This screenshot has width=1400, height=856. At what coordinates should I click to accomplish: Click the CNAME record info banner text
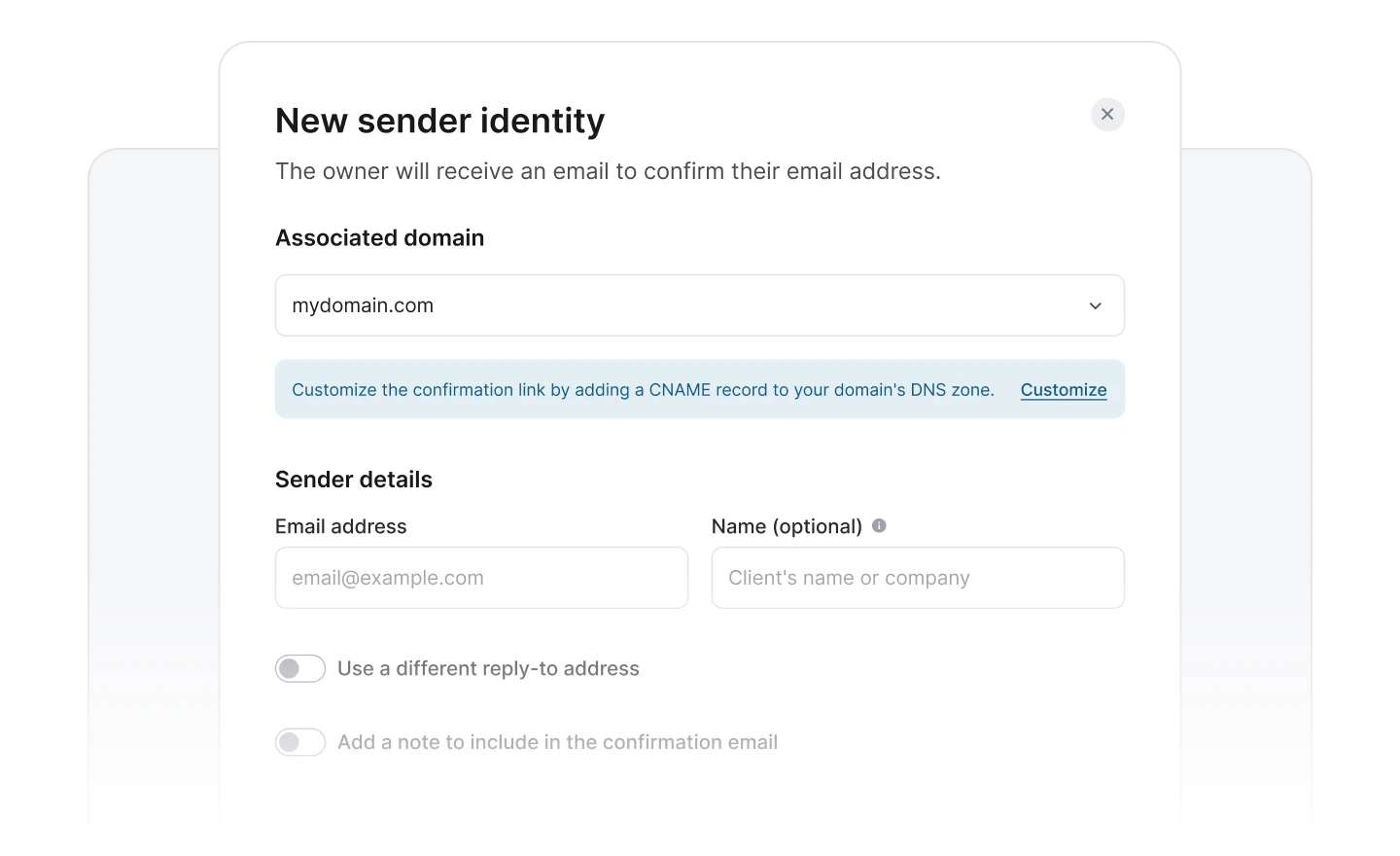pos(643,390)
